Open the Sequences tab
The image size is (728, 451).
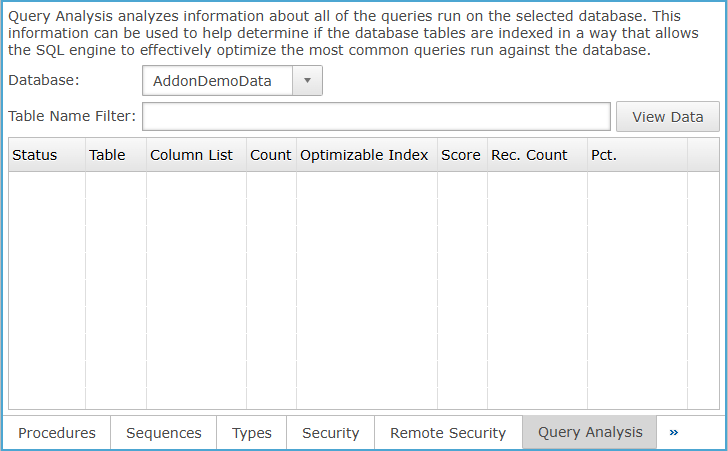(x=164, y=433)
